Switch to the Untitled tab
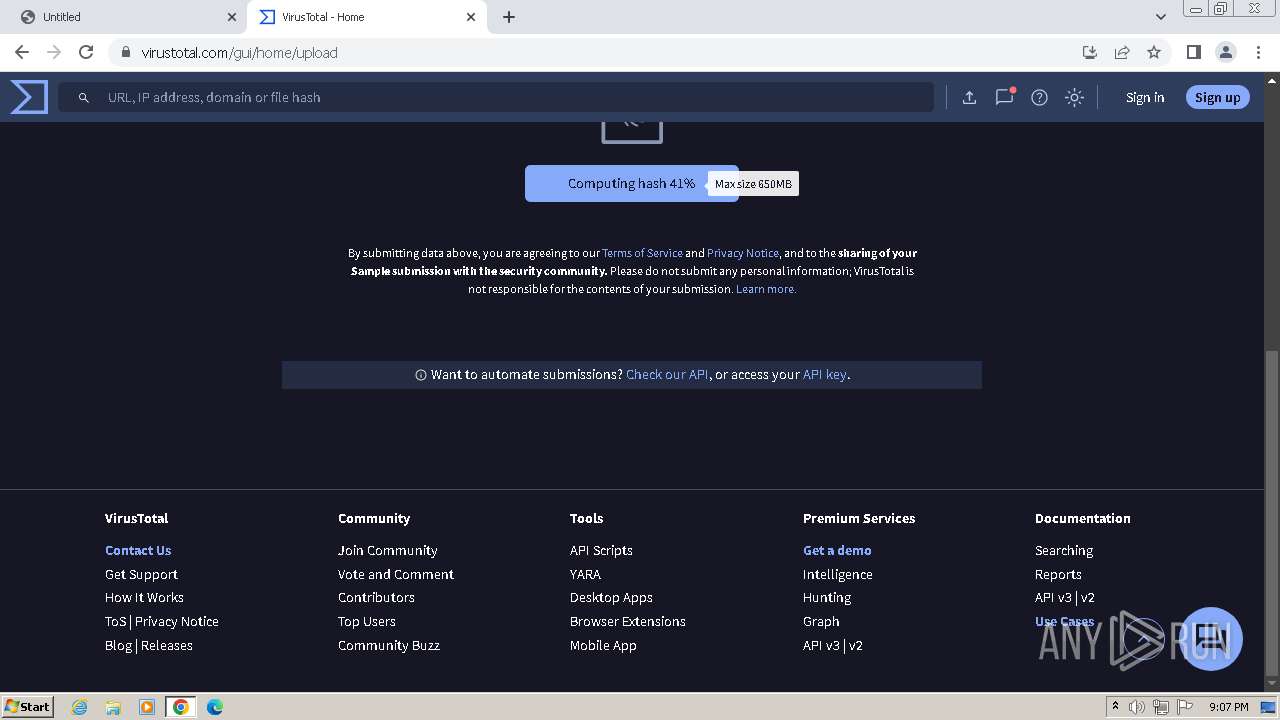This screenshot has width=1280, height=720. tap(124, 17)
